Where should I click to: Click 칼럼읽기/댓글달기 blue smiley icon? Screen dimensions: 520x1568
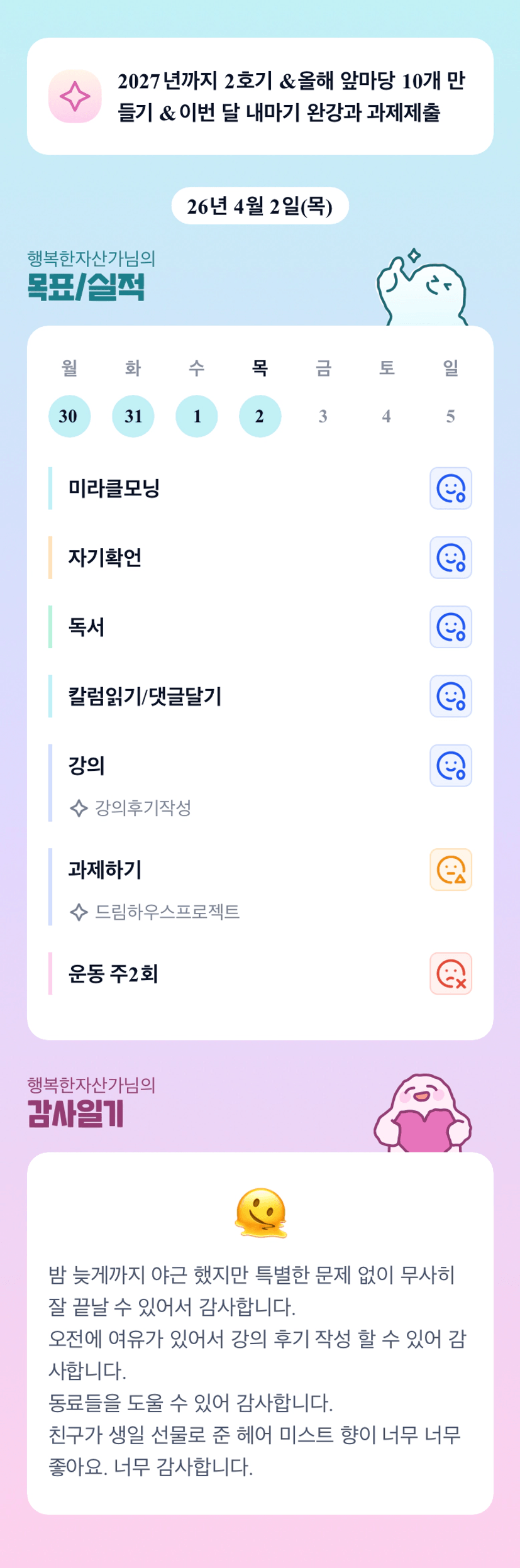(x=450, y=696)
